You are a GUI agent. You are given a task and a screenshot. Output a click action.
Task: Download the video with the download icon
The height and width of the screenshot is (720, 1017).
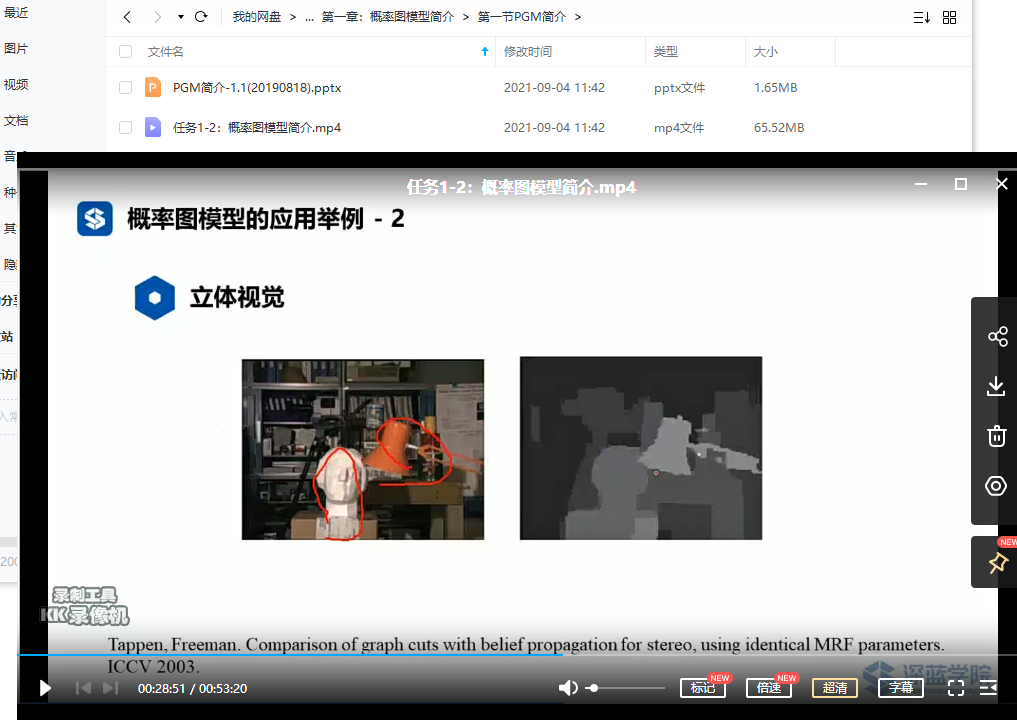click(x=996, y=387)
